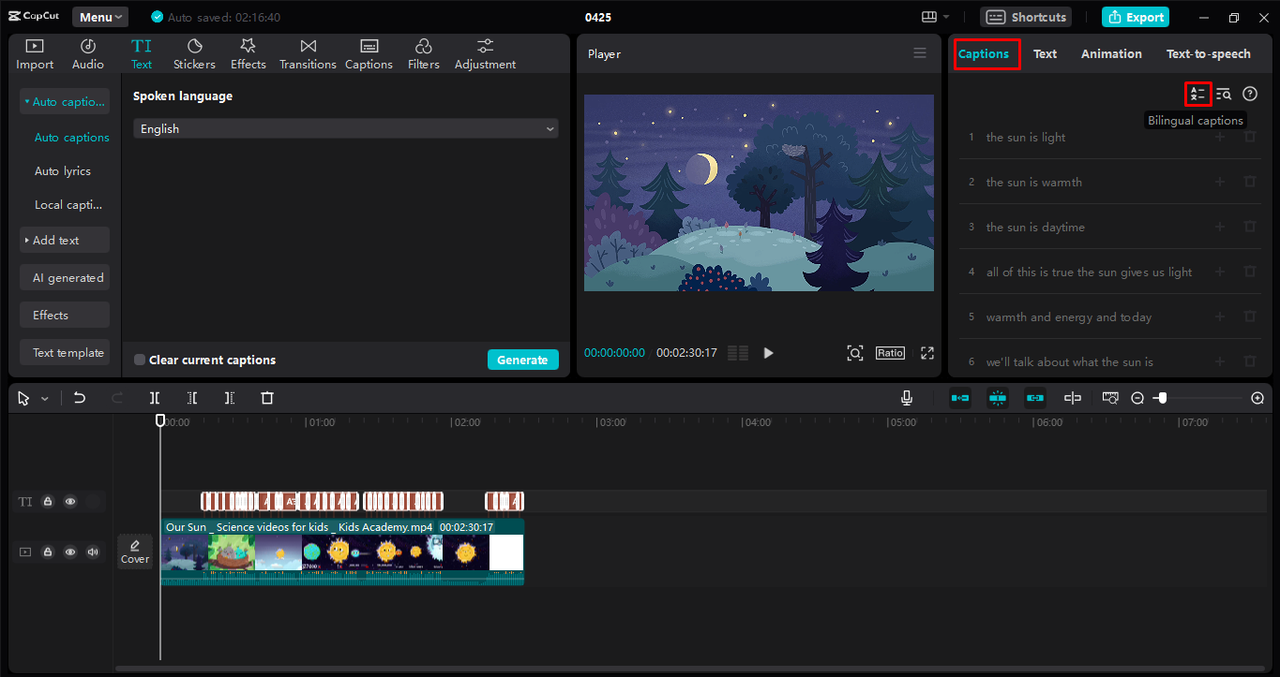The image size is (1280, 677).
Task: Open the Transitions panel
Action: 308,54
